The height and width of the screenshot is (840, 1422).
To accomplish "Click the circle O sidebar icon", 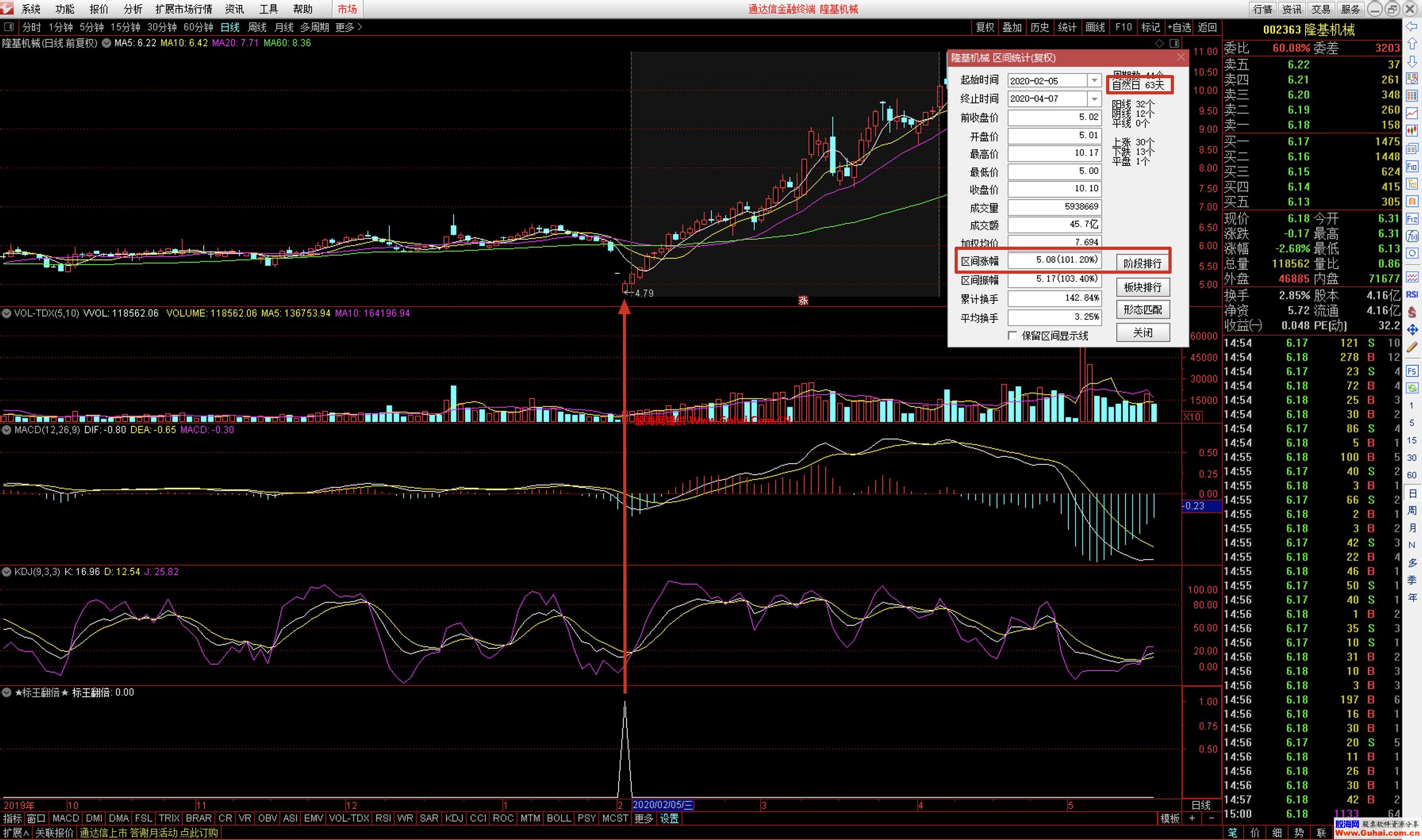I will (1412, 253).
